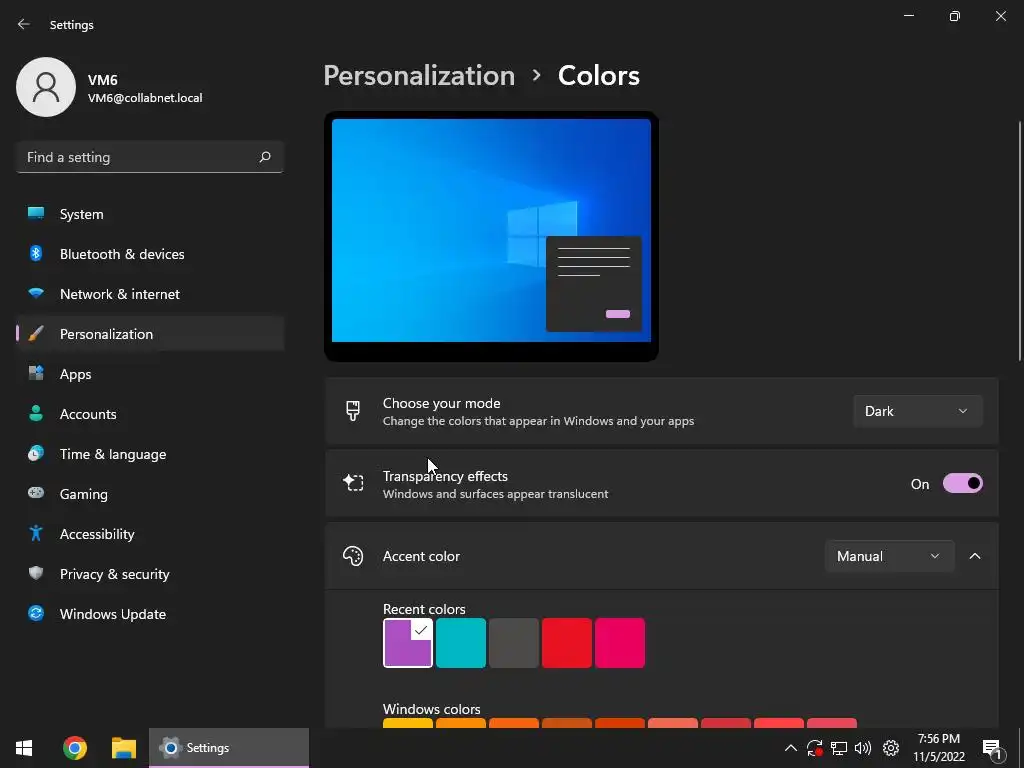Click the vertical scrollbar on the right
This screenshot has width=1024, height=768.
(x=1019, y=240)
